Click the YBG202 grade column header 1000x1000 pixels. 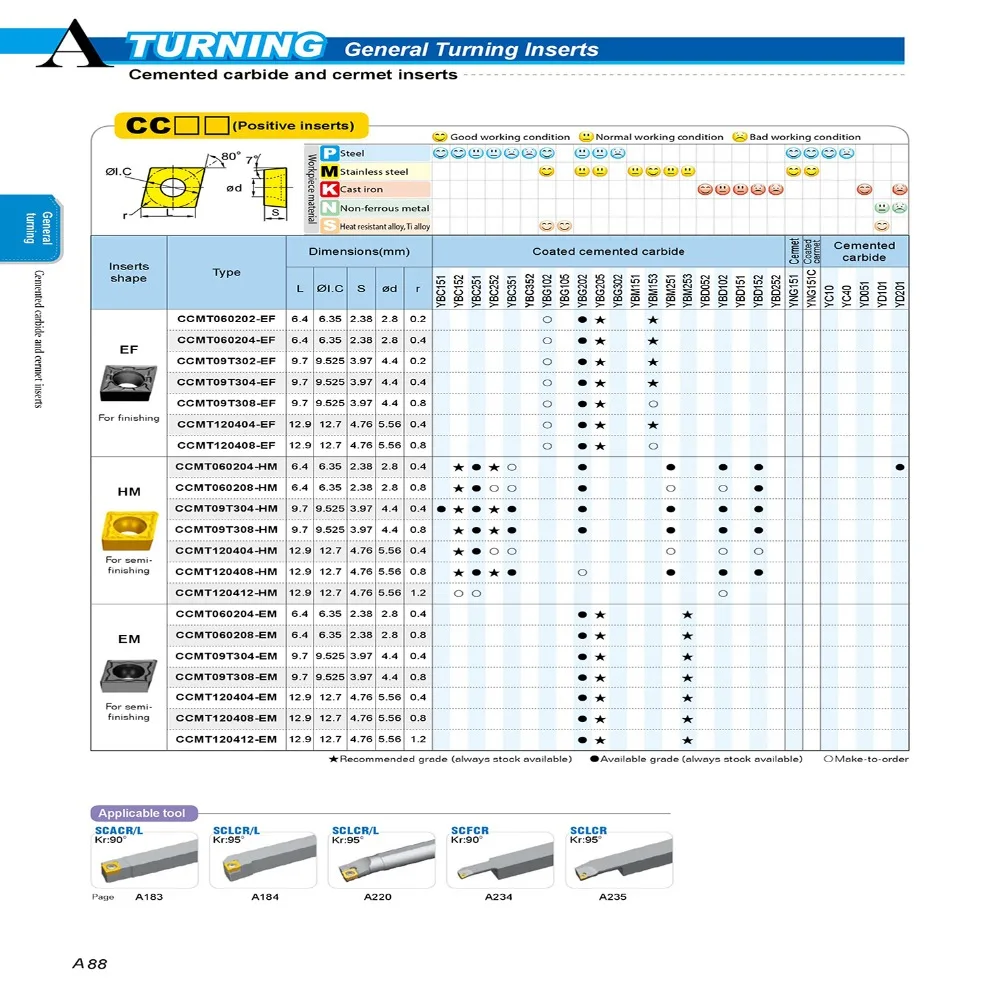(582, 291)
